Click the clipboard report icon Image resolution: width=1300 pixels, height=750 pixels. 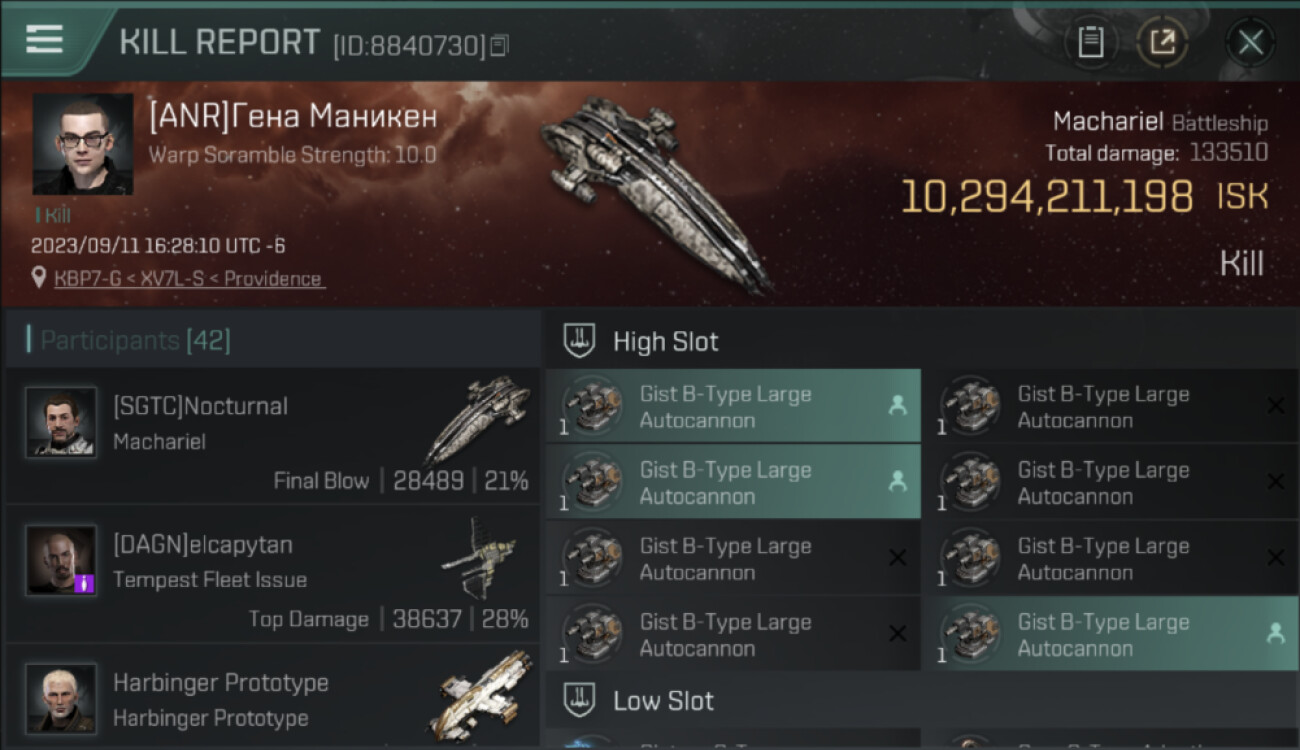(x=1090, y=42)
